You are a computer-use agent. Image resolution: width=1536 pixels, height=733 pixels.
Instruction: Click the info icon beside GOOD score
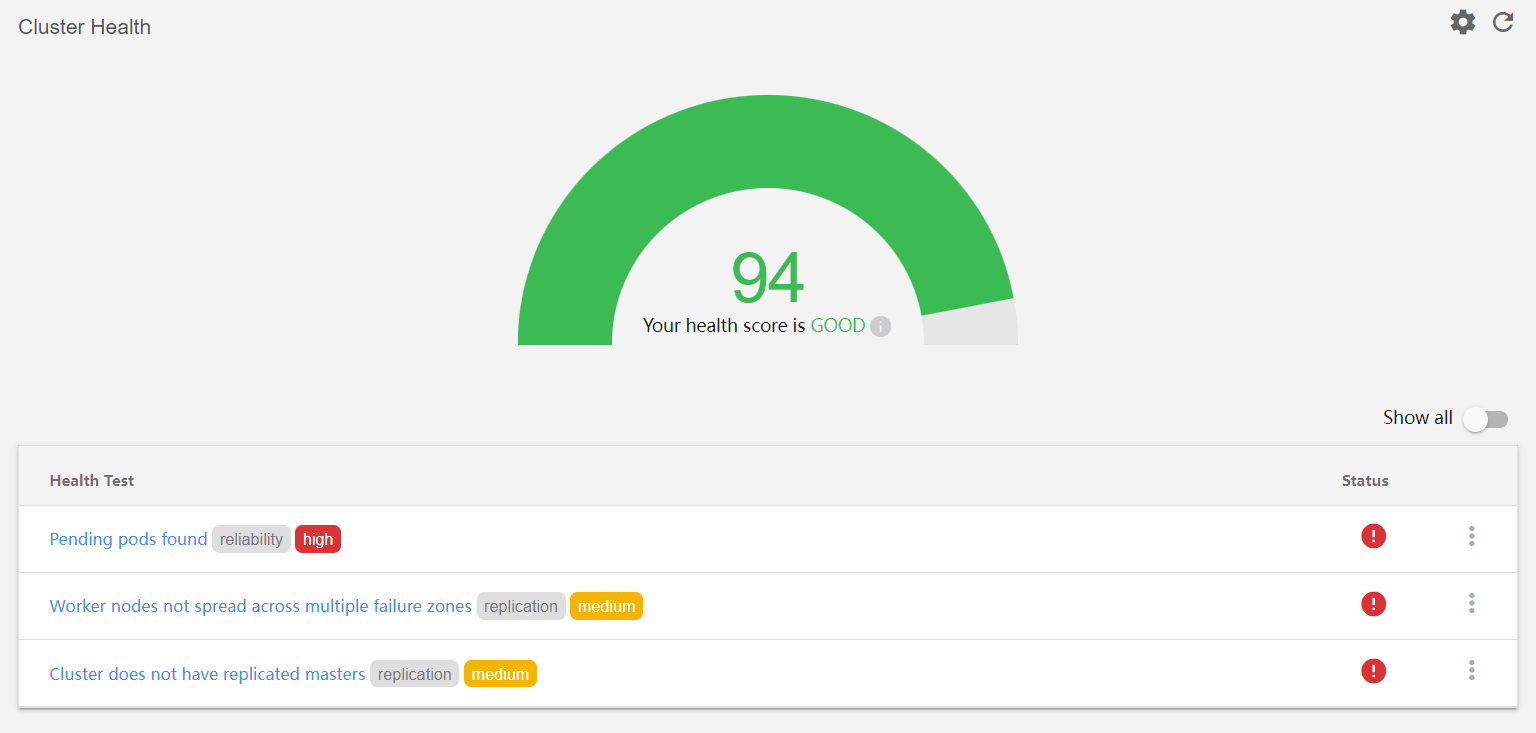click(x=880, y=325)
